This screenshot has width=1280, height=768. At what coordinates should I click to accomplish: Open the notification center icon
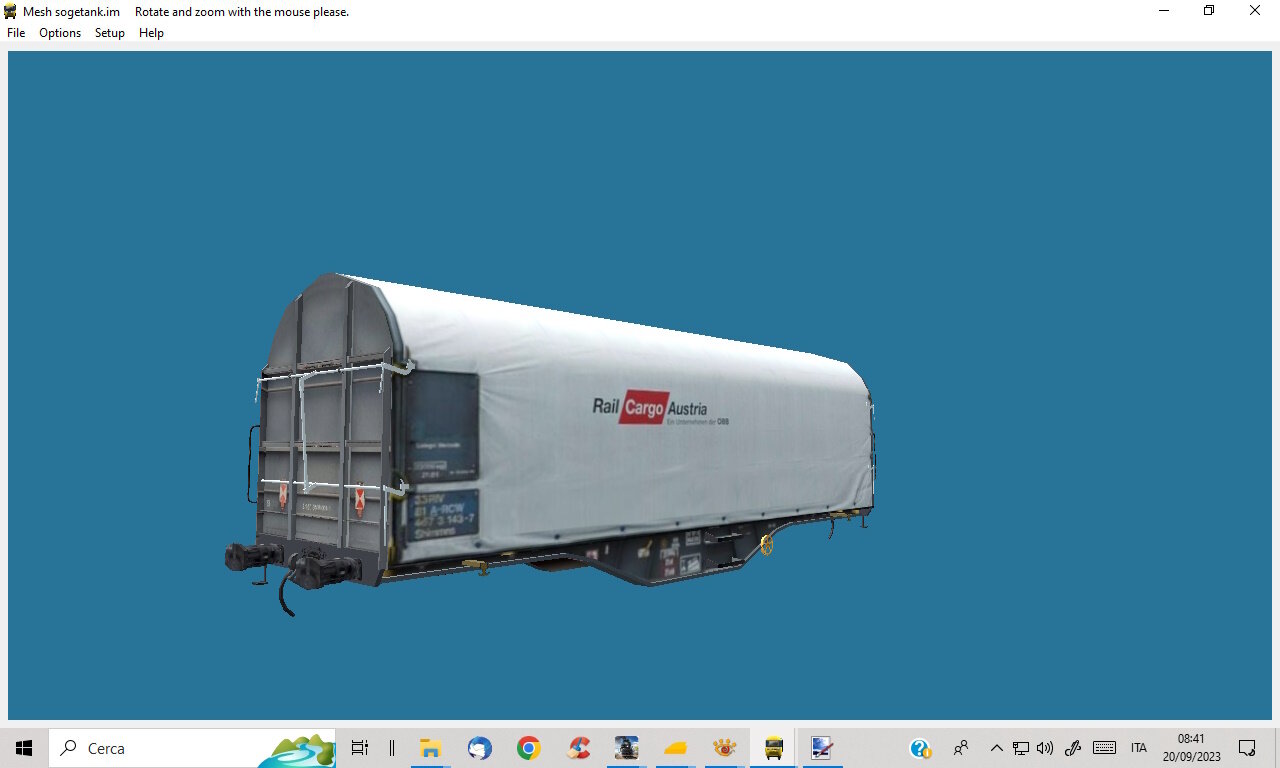pos(1247,748)
